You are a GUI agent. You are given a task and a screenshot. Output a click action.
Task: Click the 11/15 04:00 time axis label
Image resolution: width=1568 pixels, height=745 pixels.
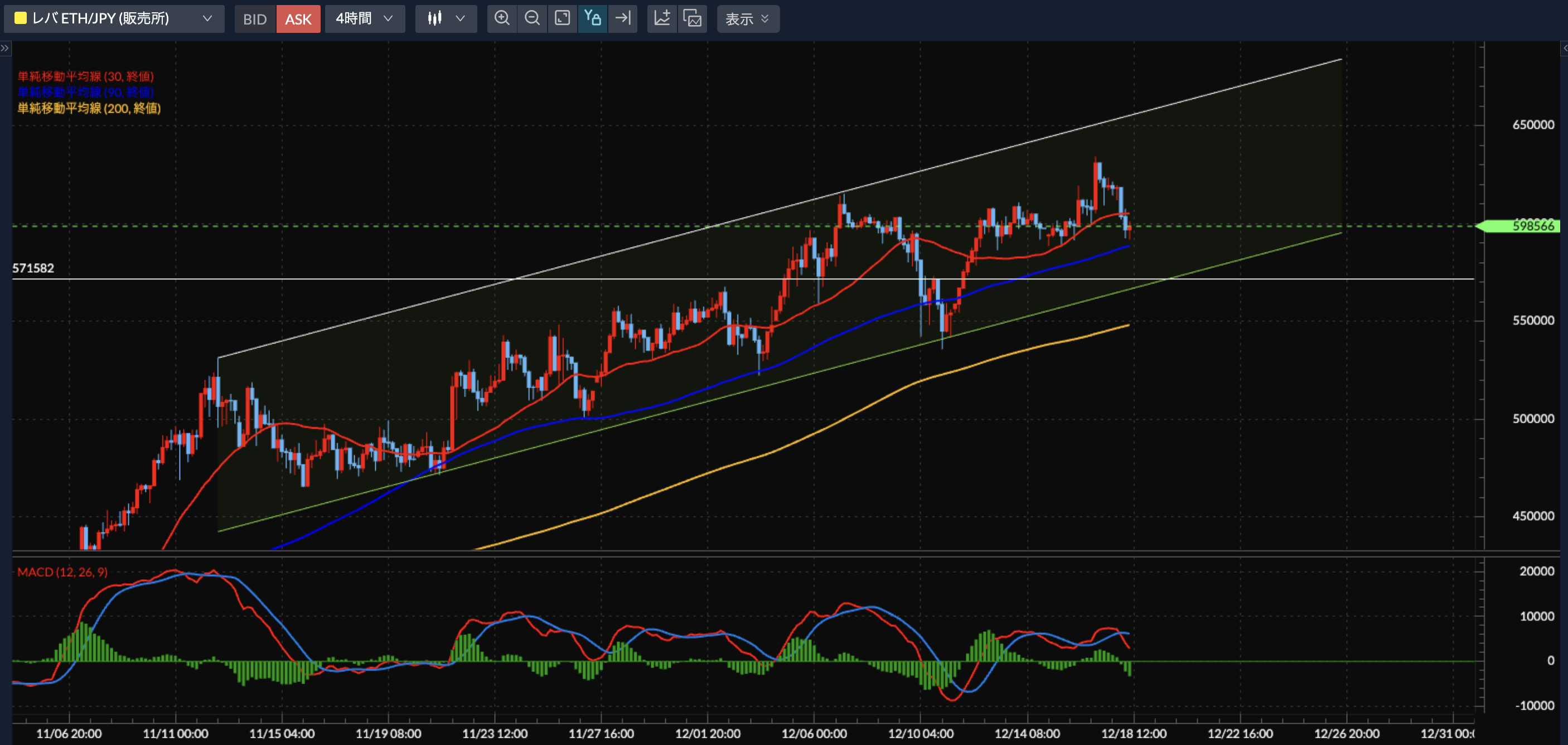(x=282, y=733)
